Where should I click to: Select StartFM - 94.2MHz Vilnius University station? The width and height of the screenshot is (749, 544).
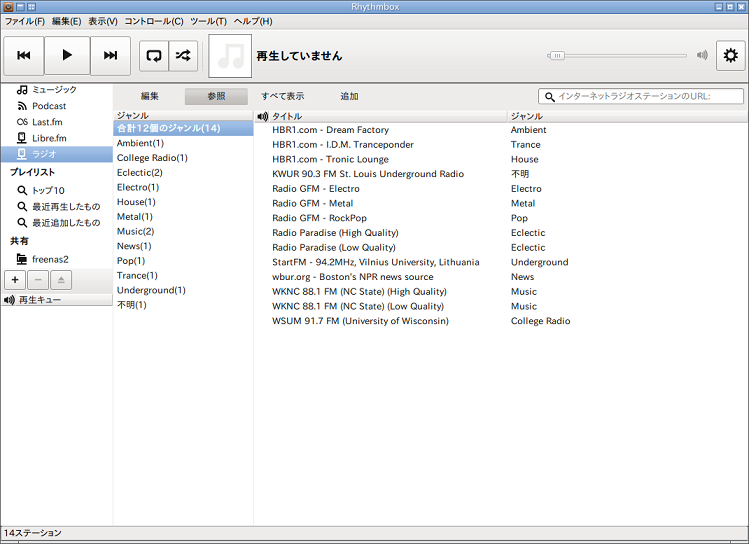click(501, 262)
